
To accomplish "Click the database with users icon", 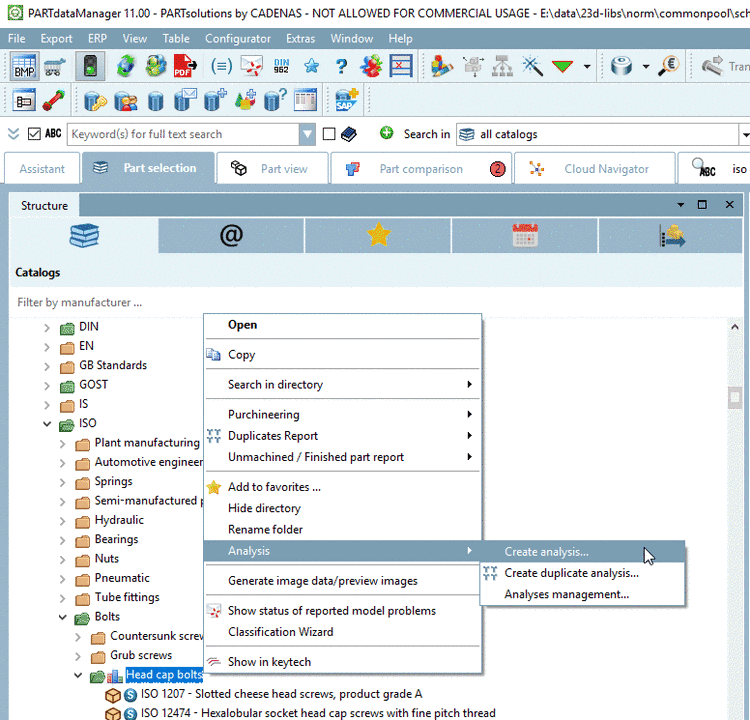I will click(x=126, y=100).
